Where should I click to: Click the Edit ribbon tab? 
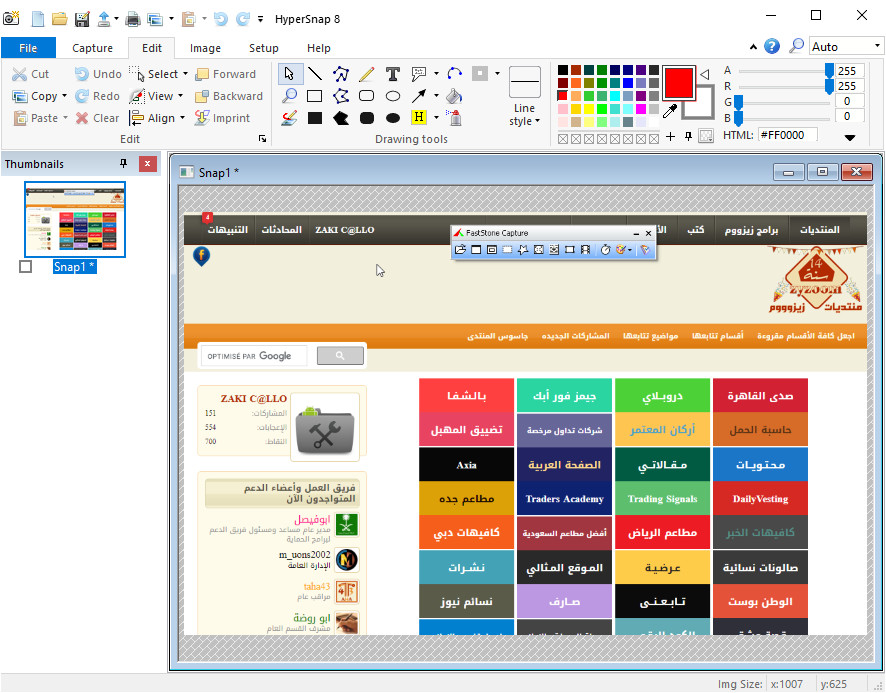pos(151,48)
